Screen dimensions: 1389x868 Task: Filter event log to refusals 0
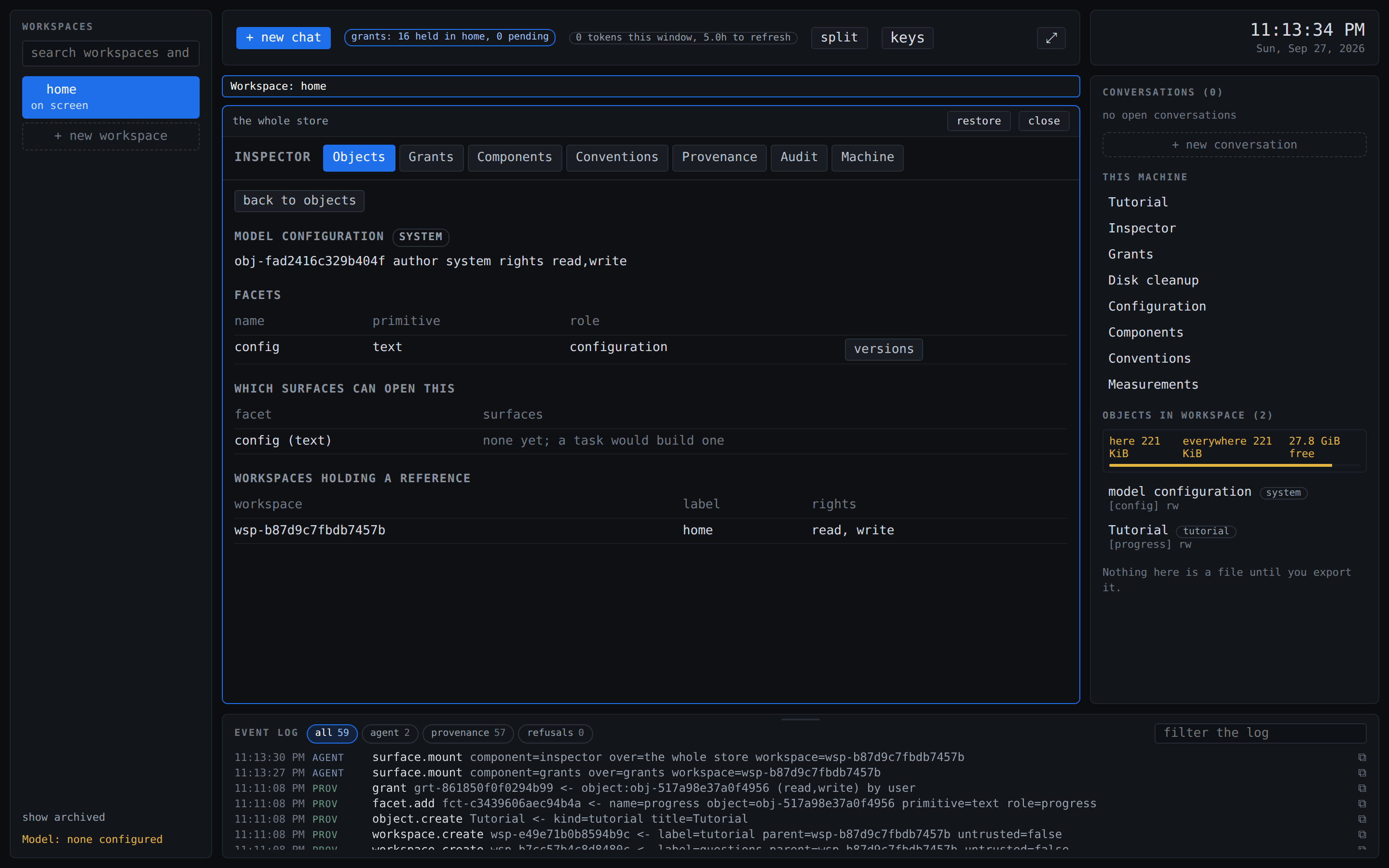(555, 733)
